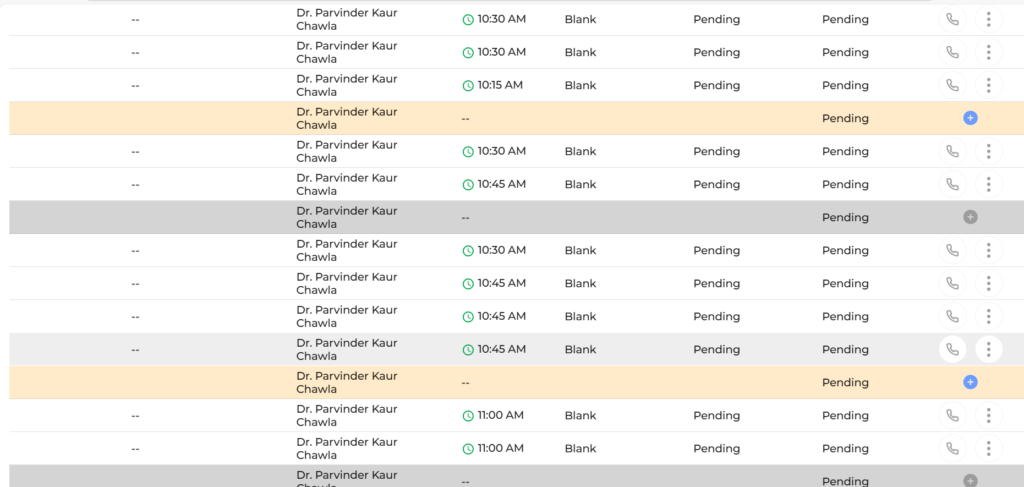1024x487 pixels.
Task: Click 'Blank' in the 10:15 AM row
Action: tap(581, 86)
